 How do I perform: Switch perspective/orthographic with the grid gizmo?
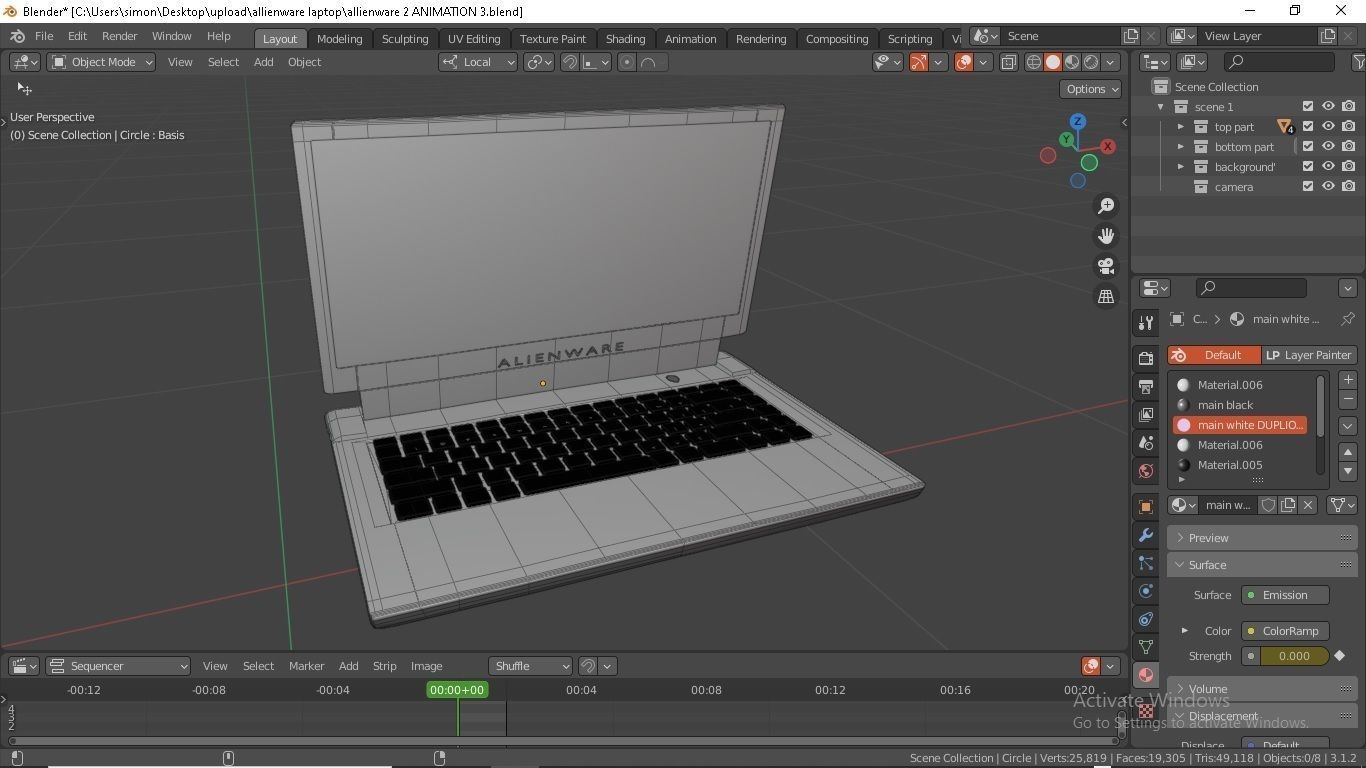(x=1106, y=296)
